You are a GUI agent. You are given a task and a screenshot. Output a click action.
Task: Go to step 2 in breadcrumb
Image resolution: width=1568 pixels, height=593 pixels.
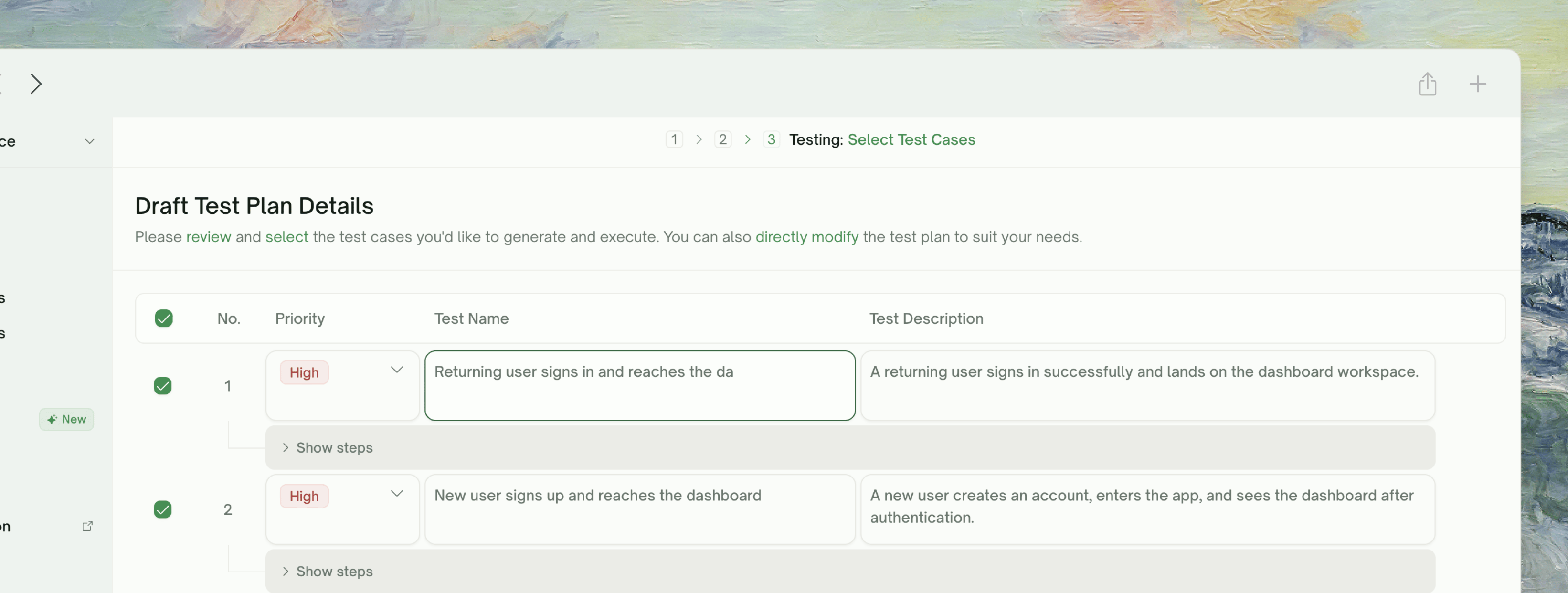pyautogui.click(x=722, y=139)
